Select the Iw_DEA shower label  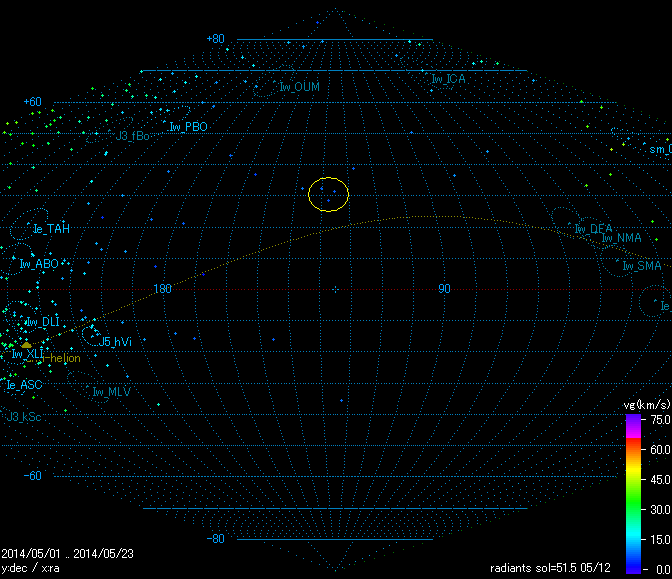point(594,229)
